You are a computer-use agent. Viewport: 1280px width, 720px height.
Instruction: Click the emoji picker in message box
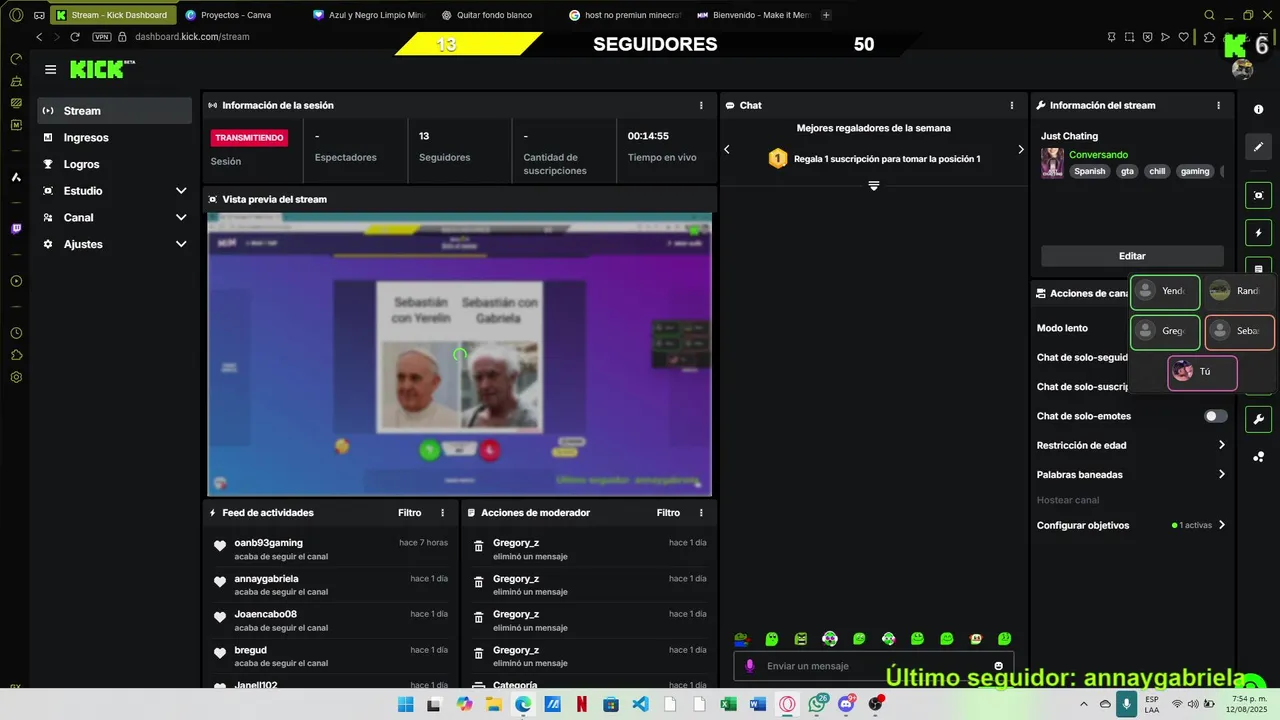[x=998, y=666]
